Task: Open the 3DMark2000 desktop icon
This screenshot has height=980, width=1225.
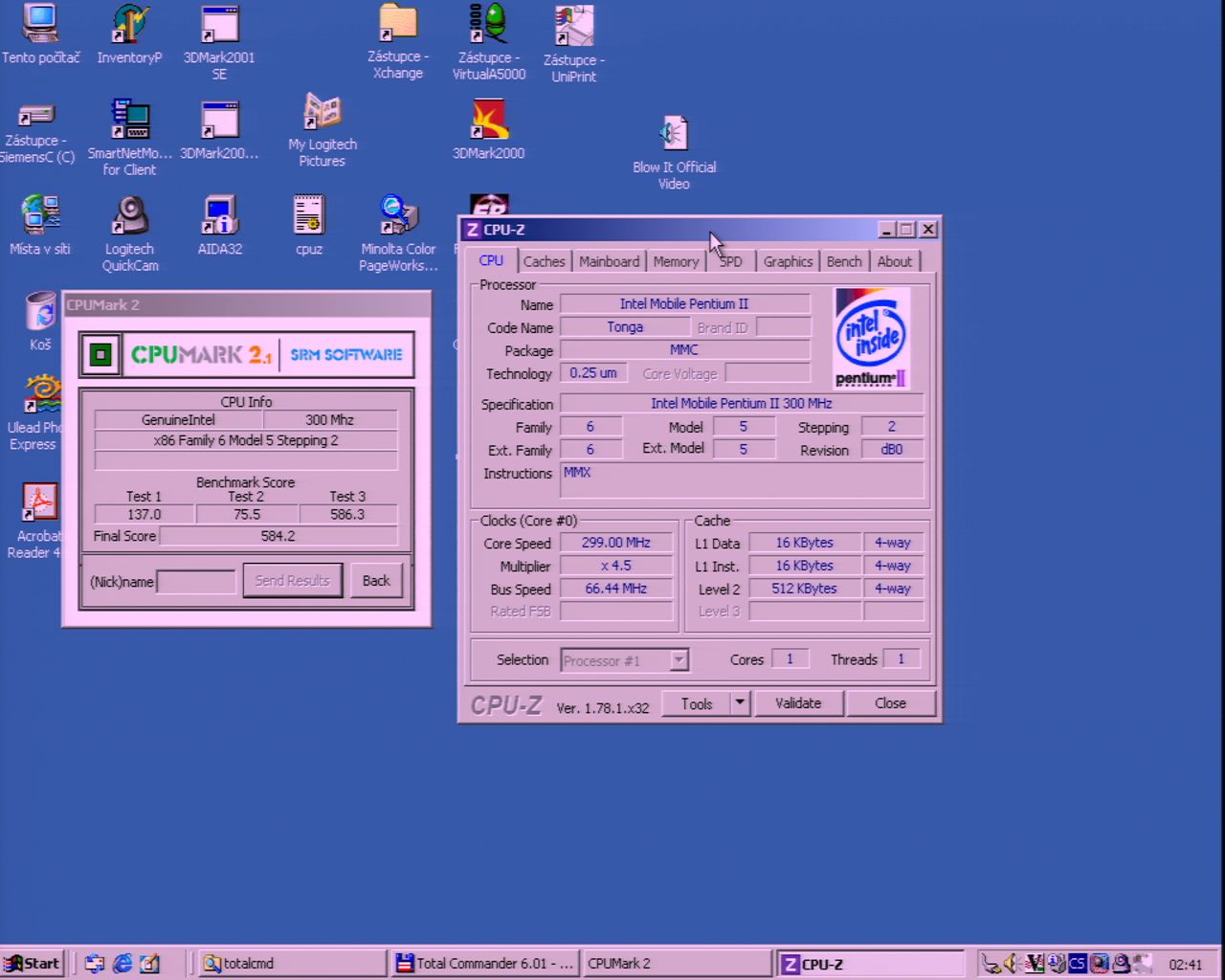Action: 488,122
